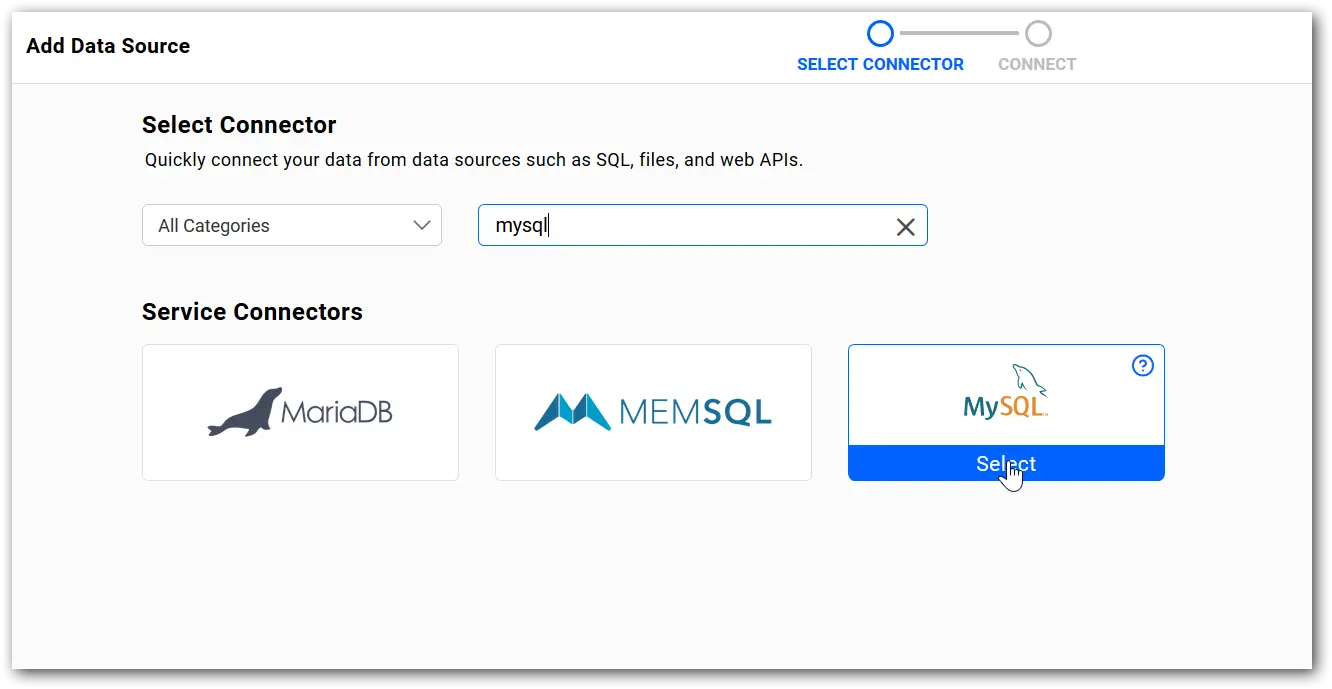Choose the MariaDB connector card

[x=300, y=412]
